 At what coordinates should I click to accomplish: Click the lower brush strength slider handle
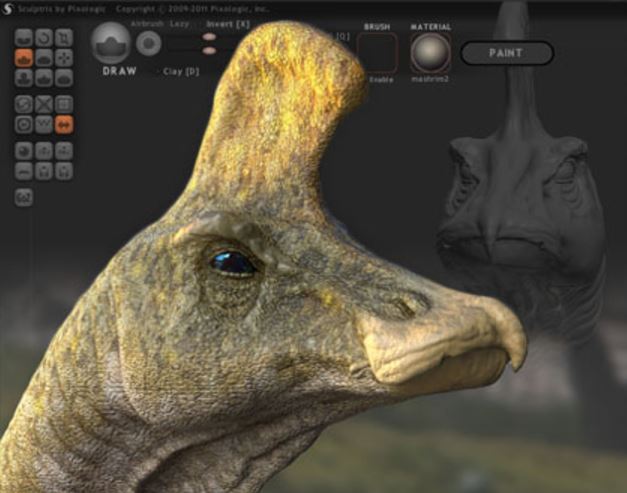click(209, 51)
